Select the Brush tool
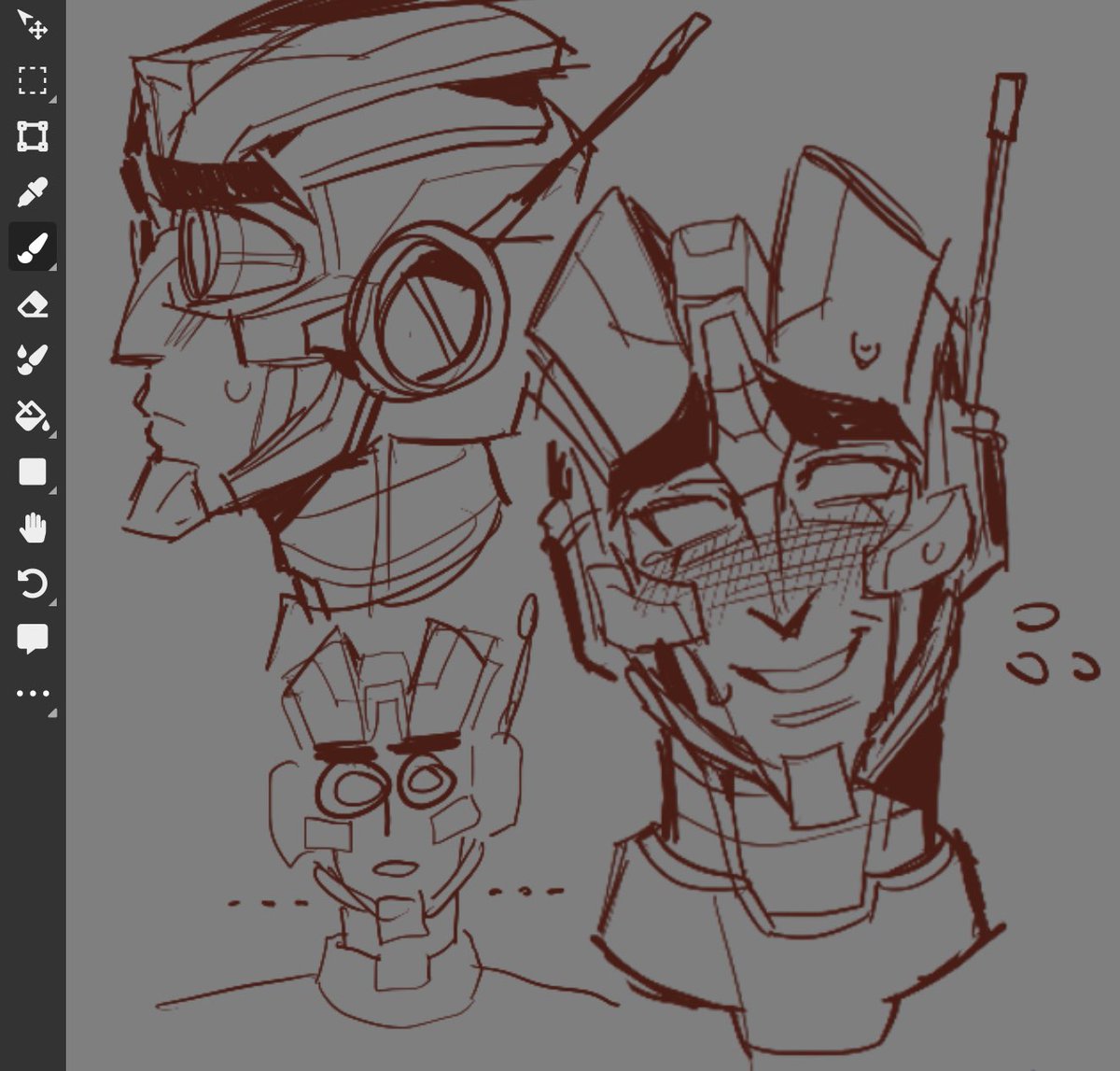 point(33,247)
